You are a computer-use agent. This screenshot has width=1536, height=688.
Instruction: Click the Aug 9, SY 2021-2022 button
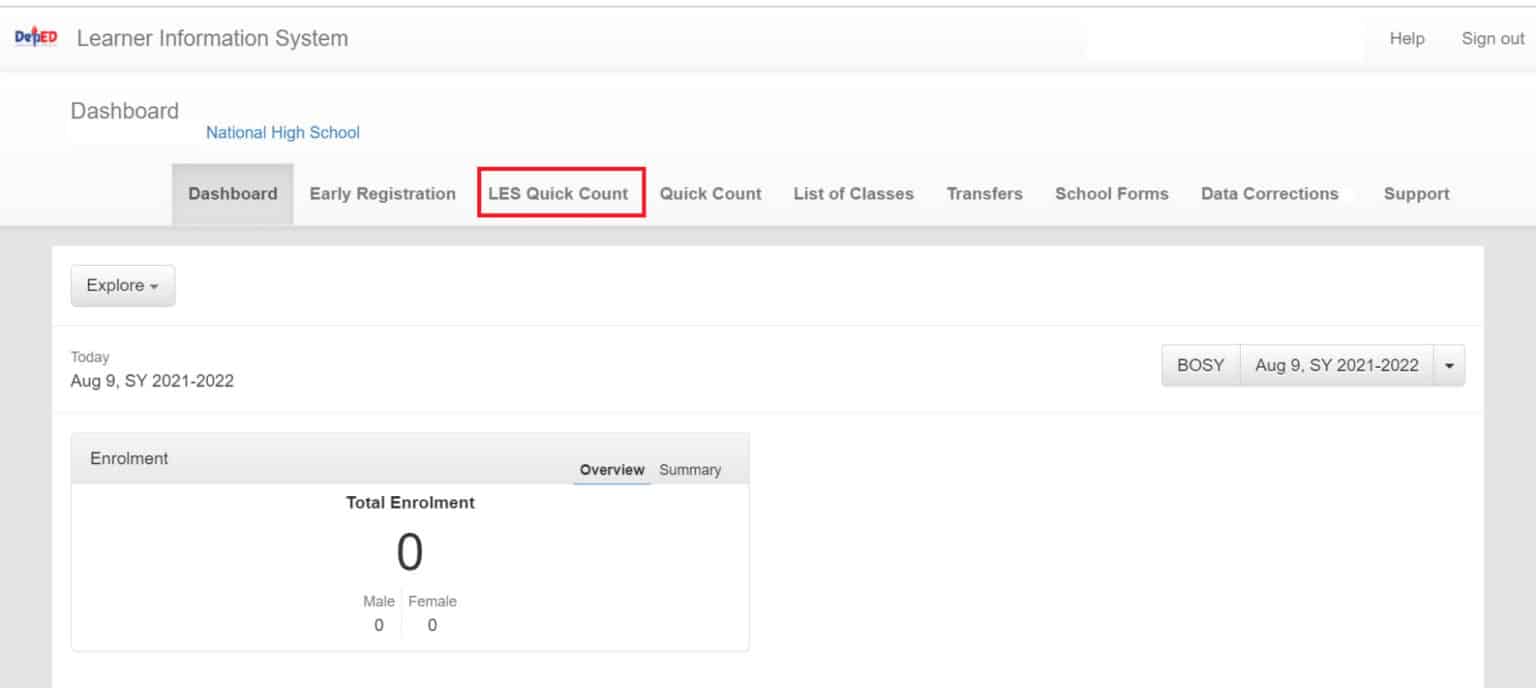(x=1336, y=366)
